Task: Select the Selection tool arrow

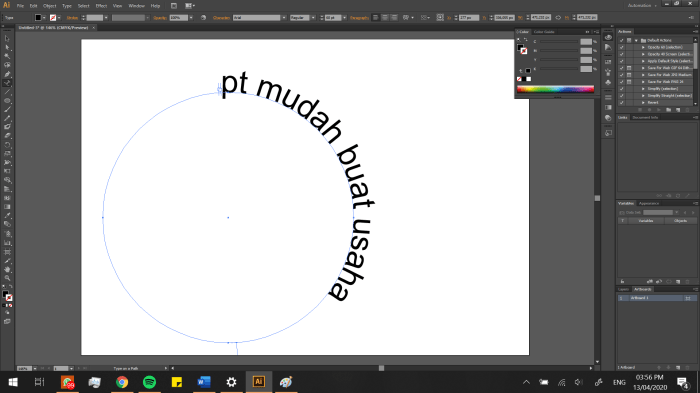Action: 7,39
